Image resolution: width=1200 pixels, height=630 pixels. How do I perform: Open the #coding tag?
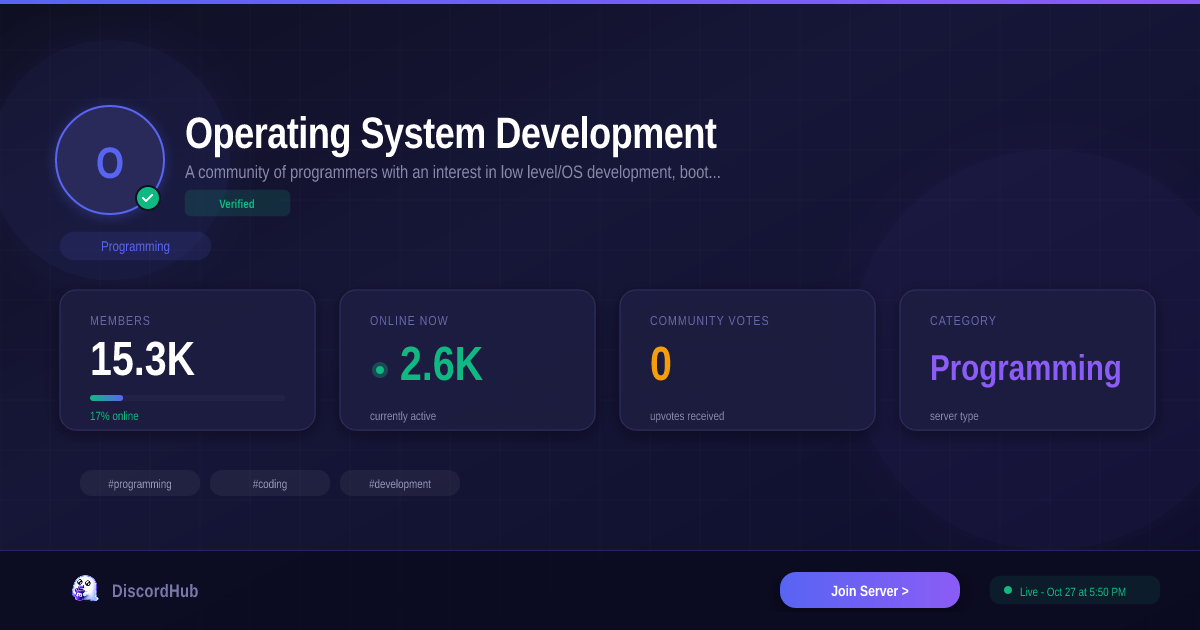(x=270, y=483)
